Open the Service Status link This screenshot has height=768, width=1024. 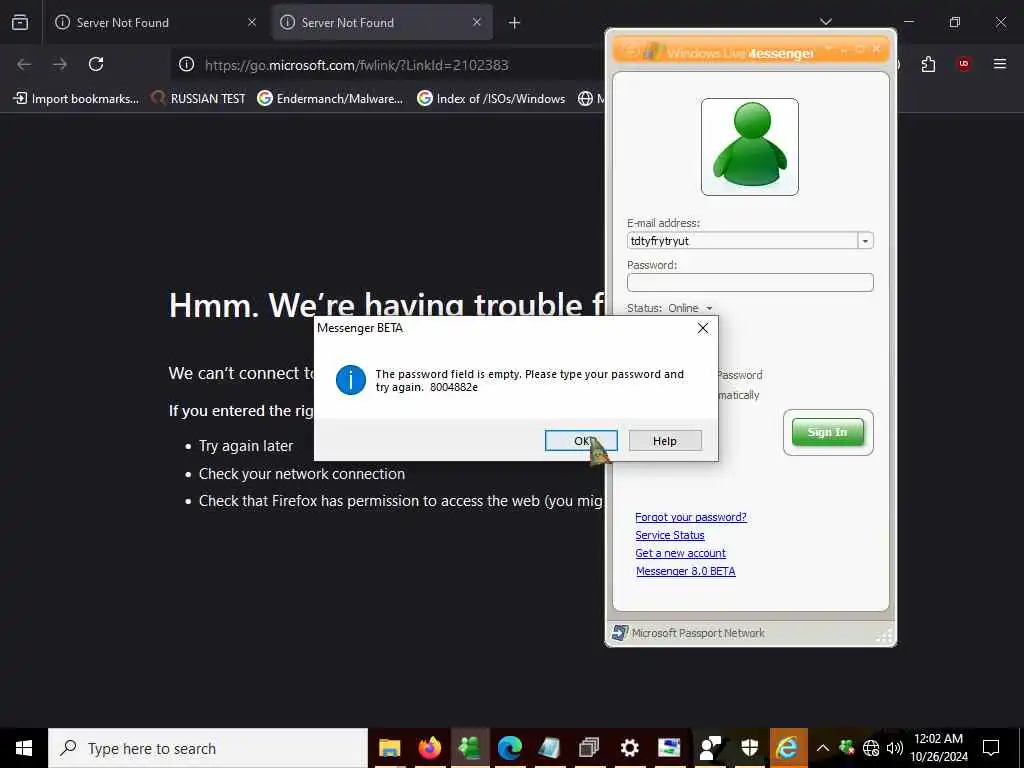[x=669, y=535]
